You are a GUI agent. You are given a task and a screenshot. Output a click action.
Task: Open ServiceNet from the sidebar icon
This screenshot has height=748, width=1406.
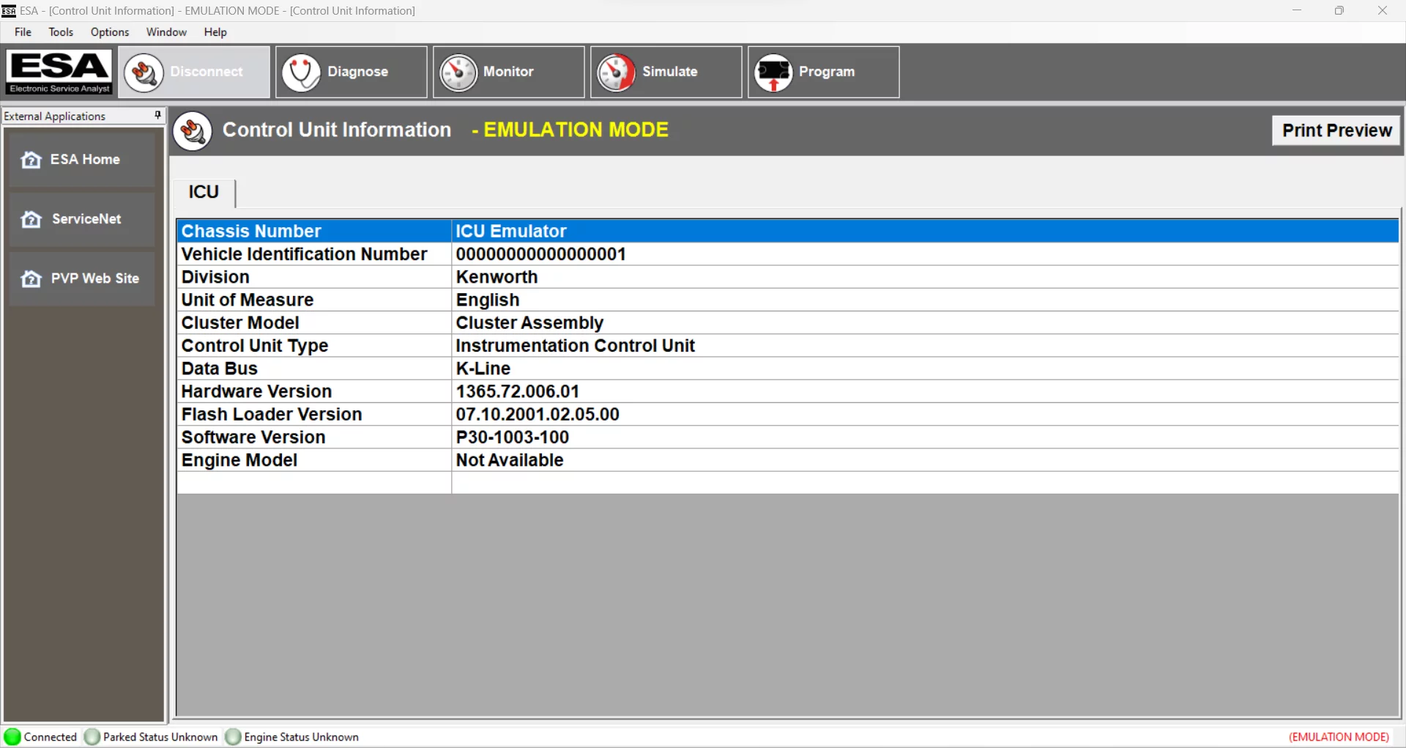tap(30, 219)
